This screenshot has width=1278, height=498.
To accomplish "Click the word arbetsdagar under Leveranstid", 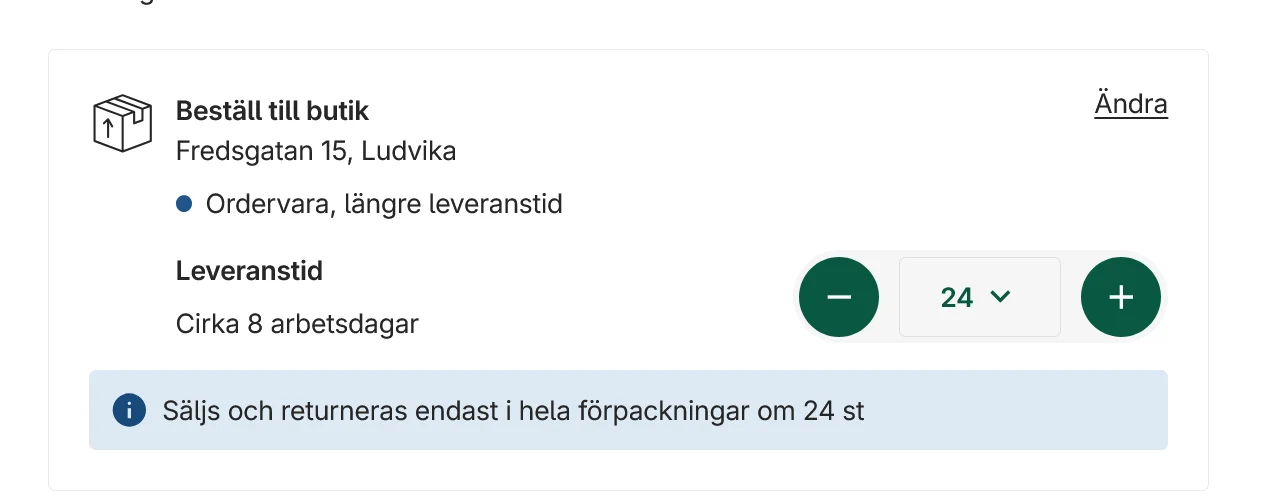I will (x=345, y=324).
